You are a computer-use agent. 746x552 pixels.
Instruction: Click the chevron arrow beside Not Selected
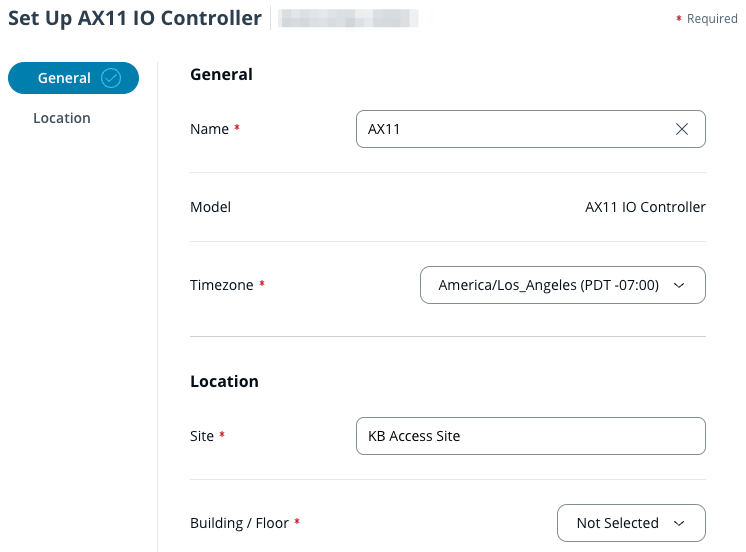click(x=679, y=523)
